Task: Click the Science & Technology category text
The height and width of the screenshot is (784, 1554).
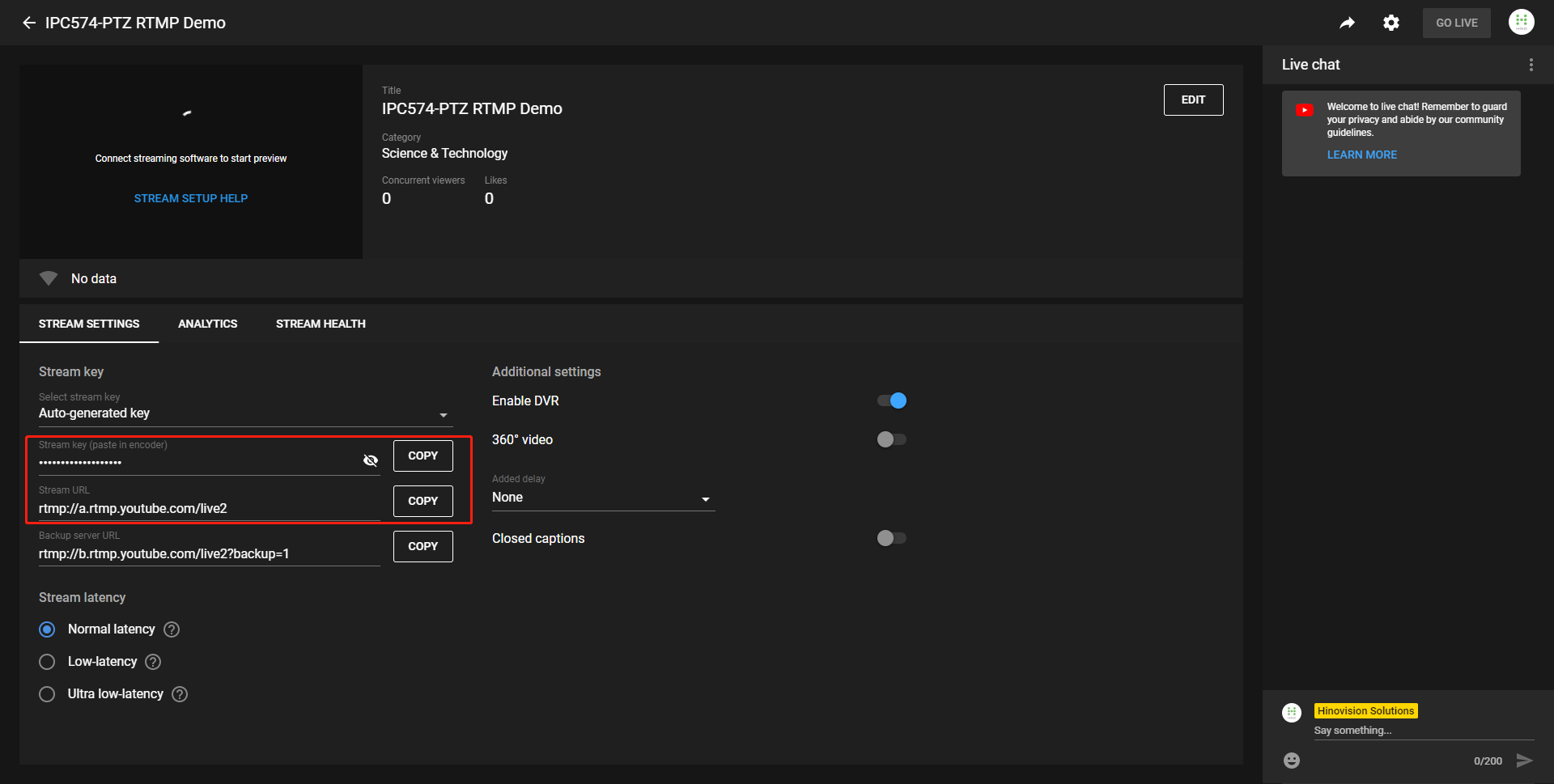Action: coord(444,153)
